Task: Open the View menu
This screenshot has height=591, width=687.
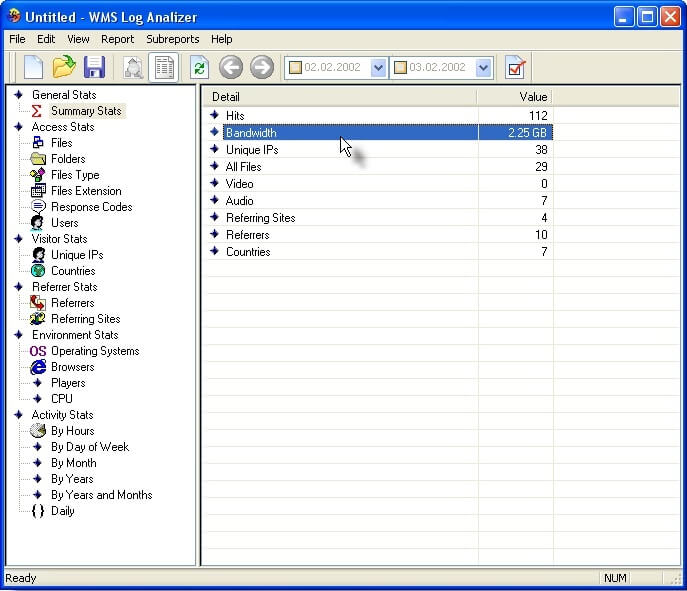Action: (78, 39)
